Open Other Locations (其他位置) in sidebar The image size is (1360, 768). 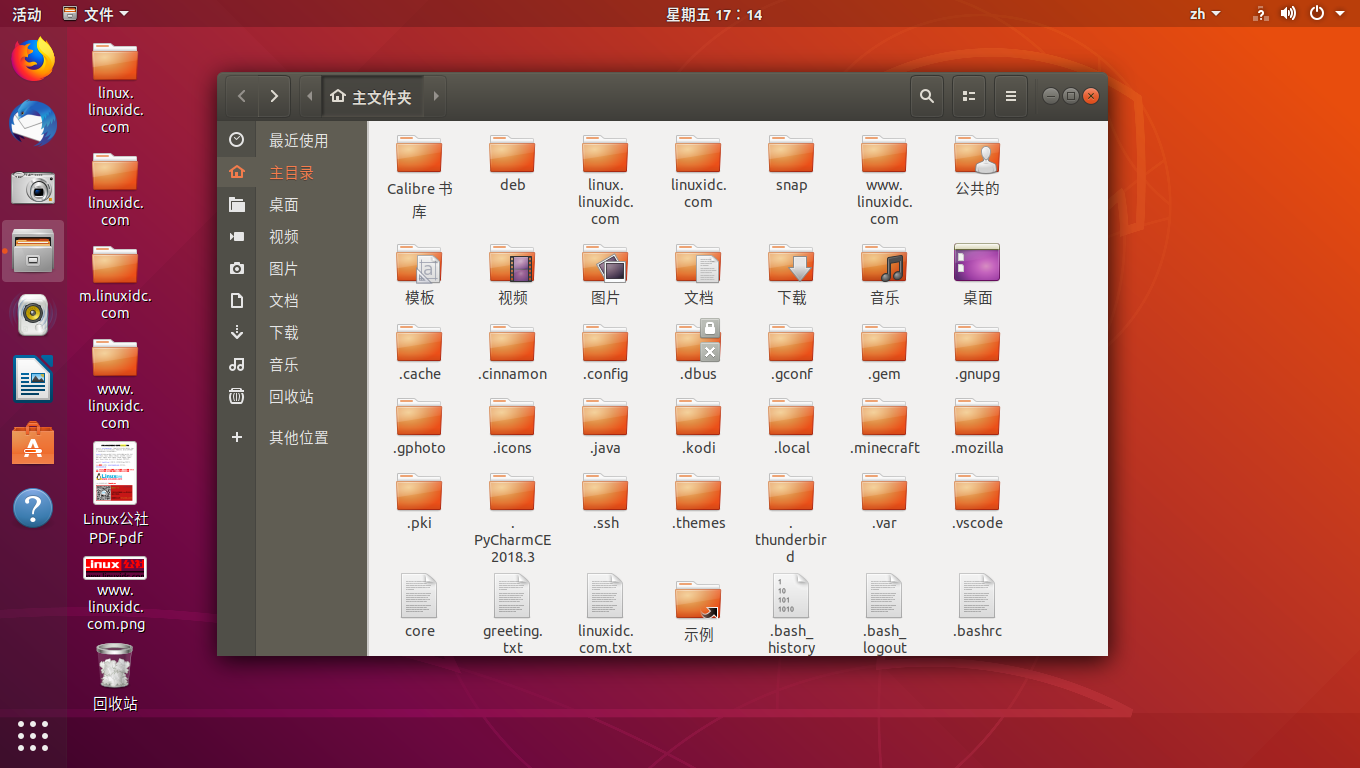(x=298, y=438)
